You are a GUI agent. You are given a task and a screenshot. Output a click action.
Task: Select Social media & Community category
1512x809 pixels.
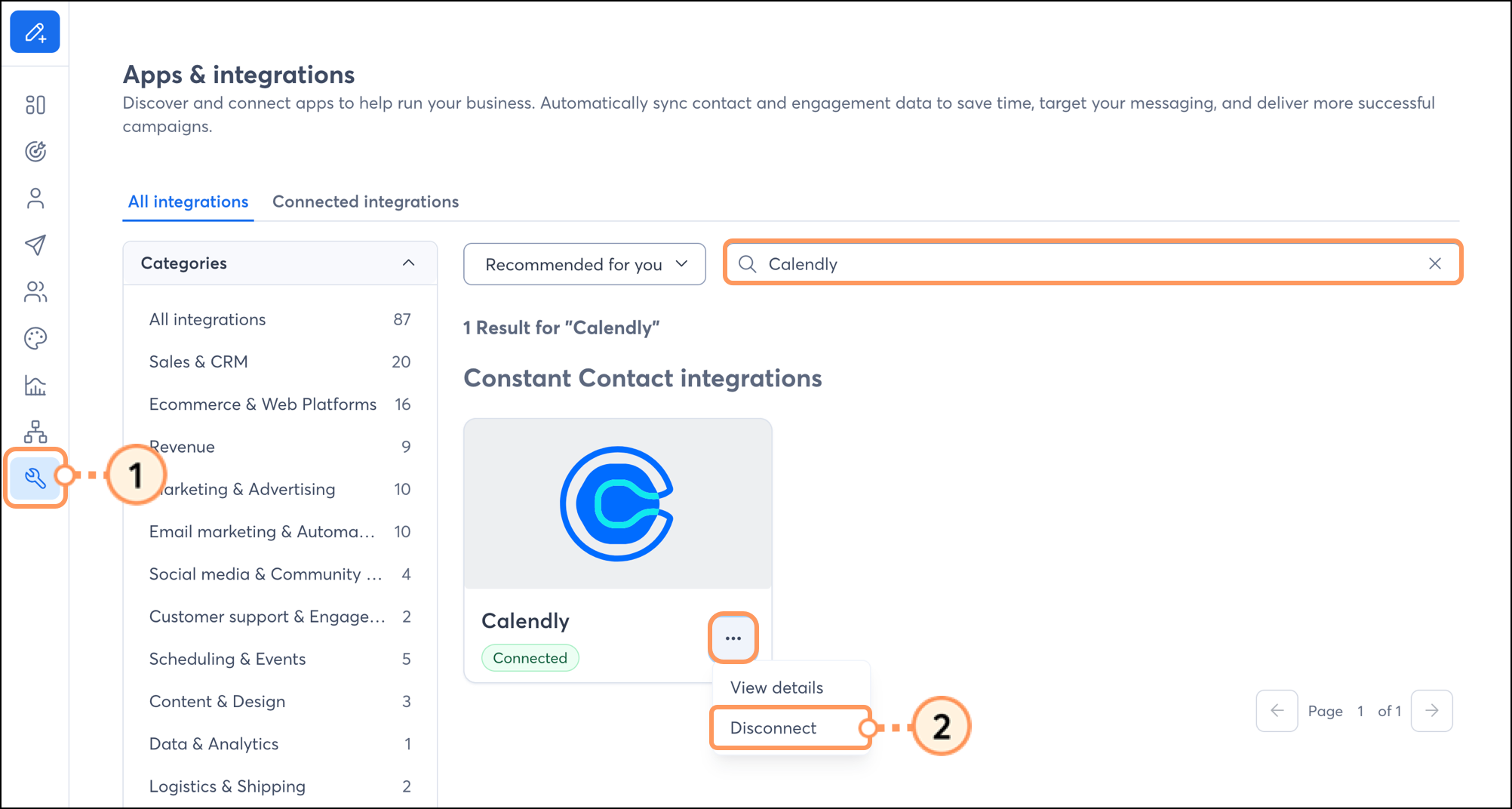tap(280, 574)
